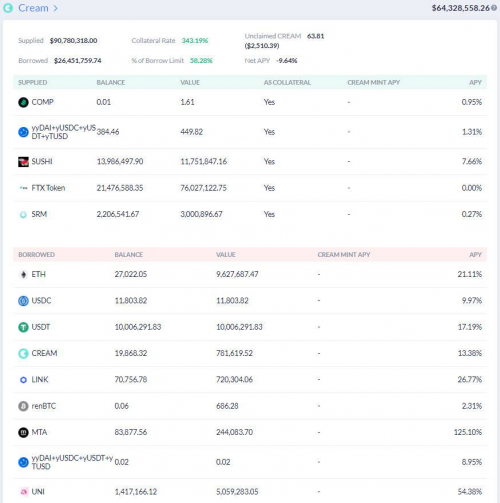Click the FTX Token icon
500x503 pixels.
click(23, 188)
